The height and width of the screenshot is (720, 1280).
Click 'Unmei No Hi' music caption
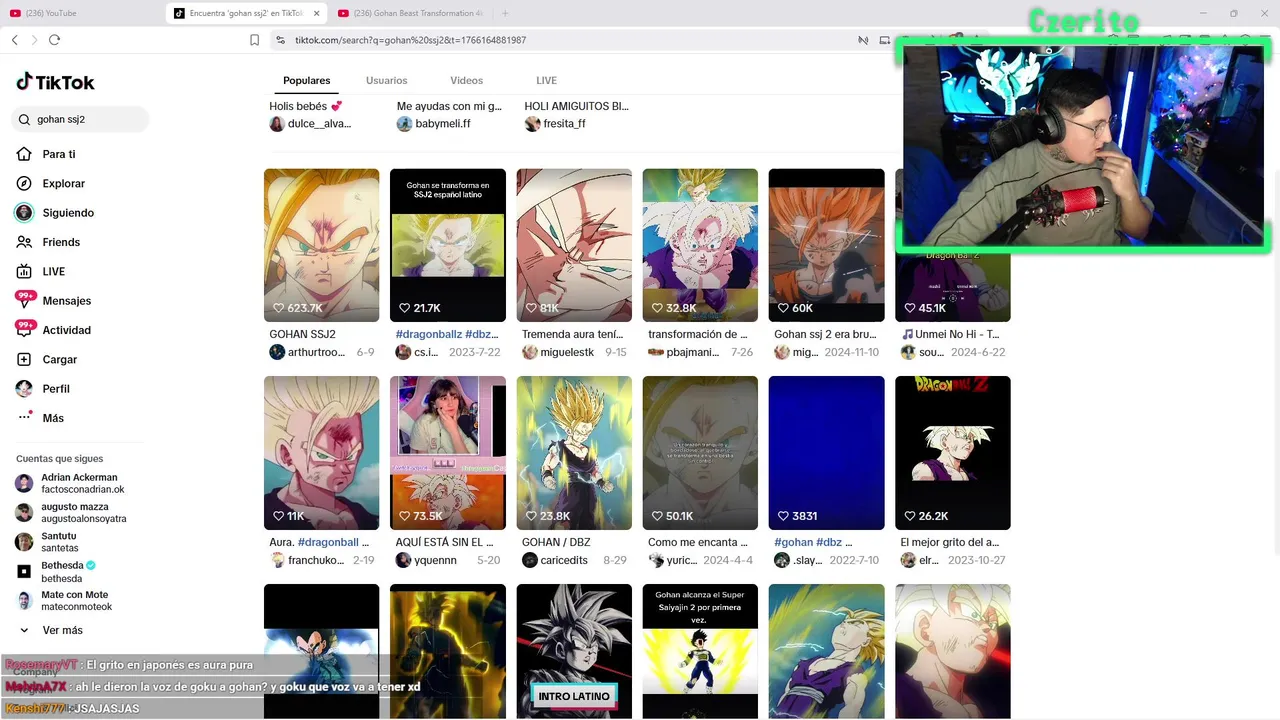pos(950,334)
